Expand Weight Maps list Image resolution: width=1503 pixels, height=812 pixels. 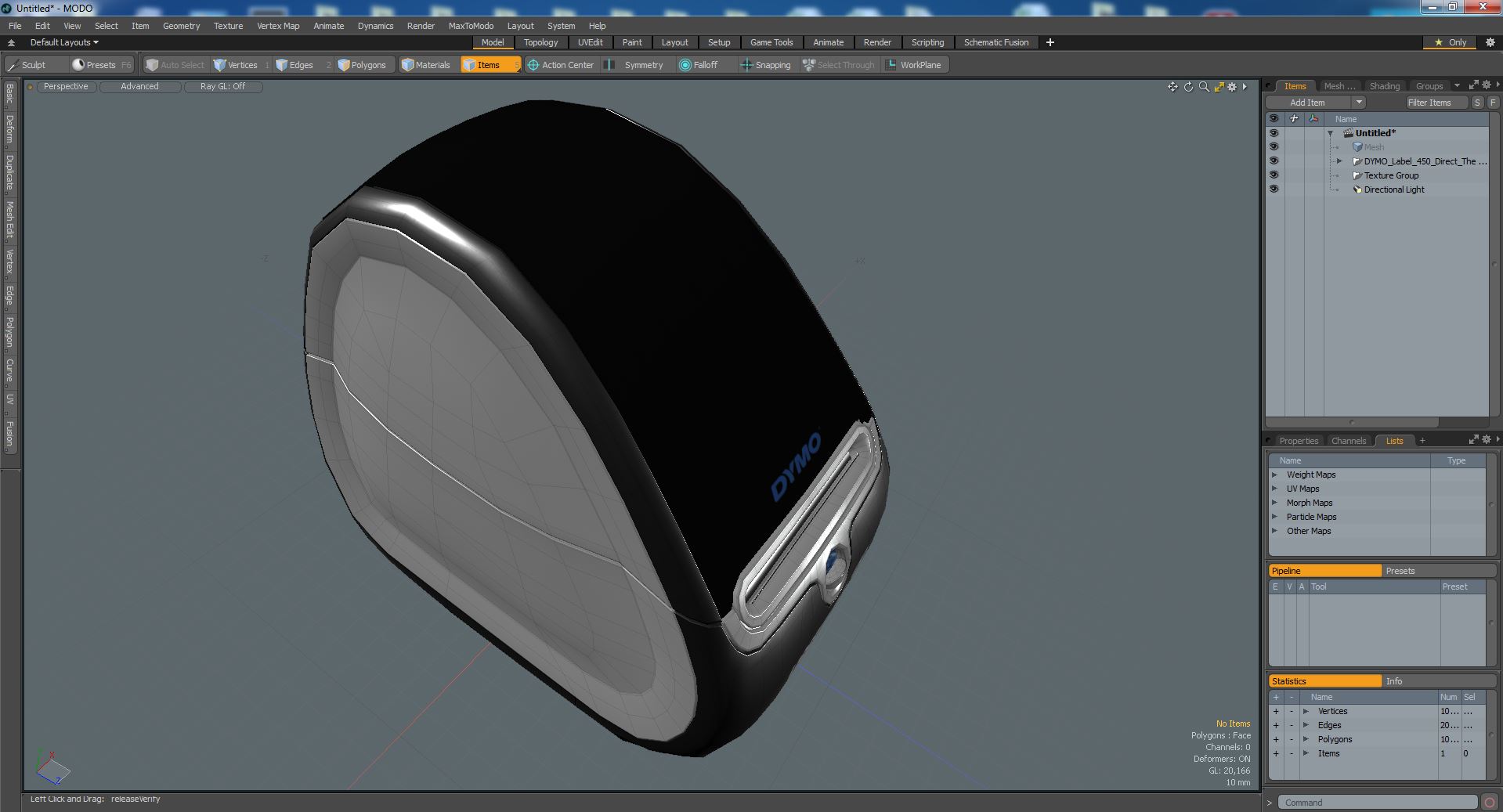[1274, 475]
